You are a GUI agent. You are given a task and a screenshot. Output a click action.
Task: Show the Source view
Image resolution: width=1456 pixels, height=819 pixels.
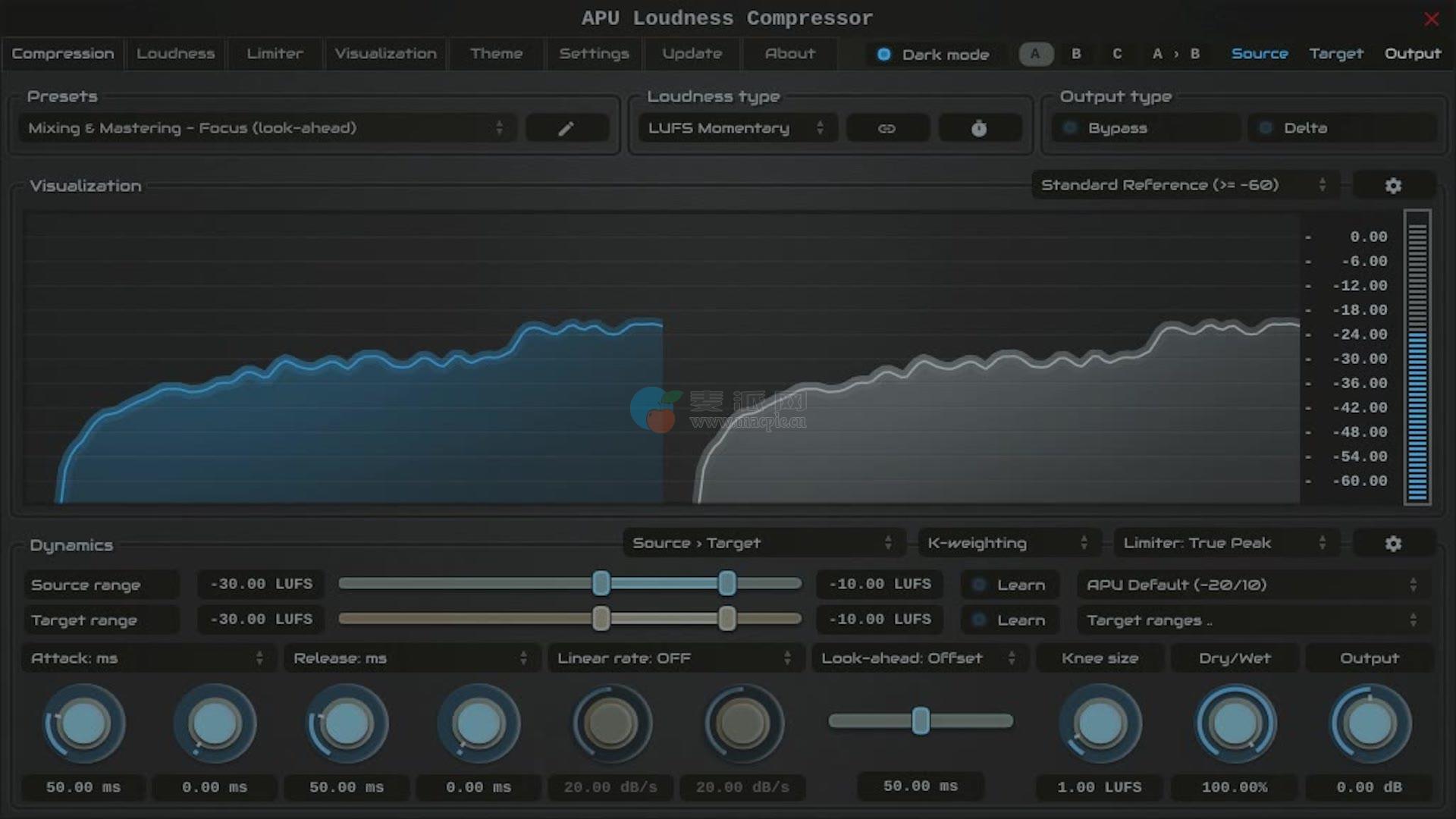pos(1260,54)
